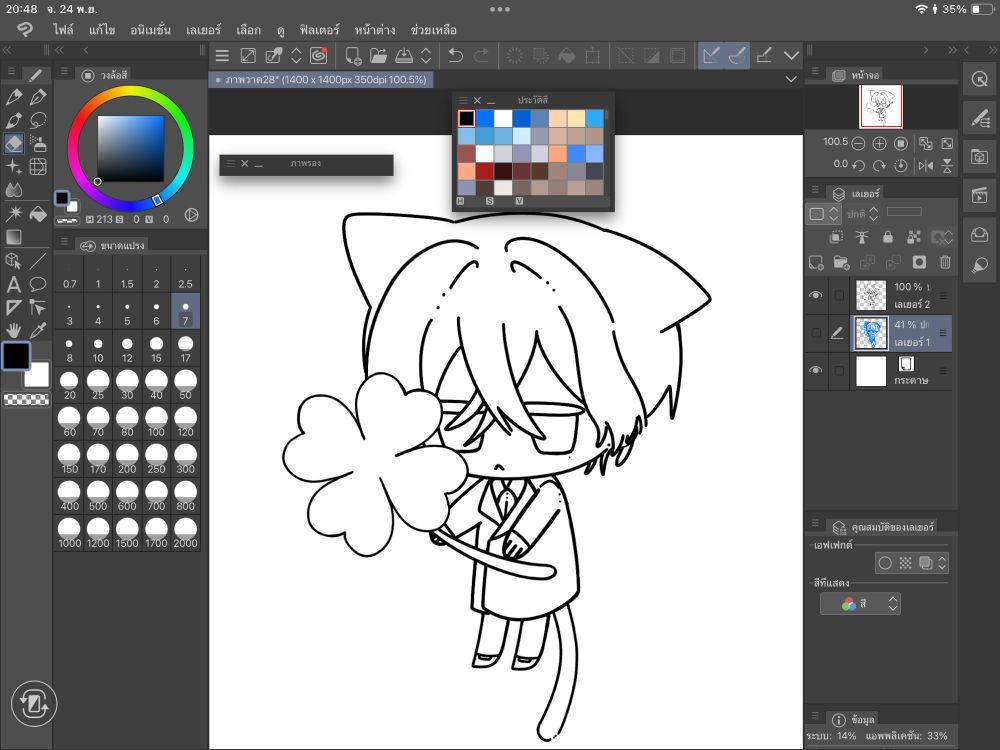Screen dimensions: 1000x750
Task: Open ไฟล์ menu
Action: 63,30
